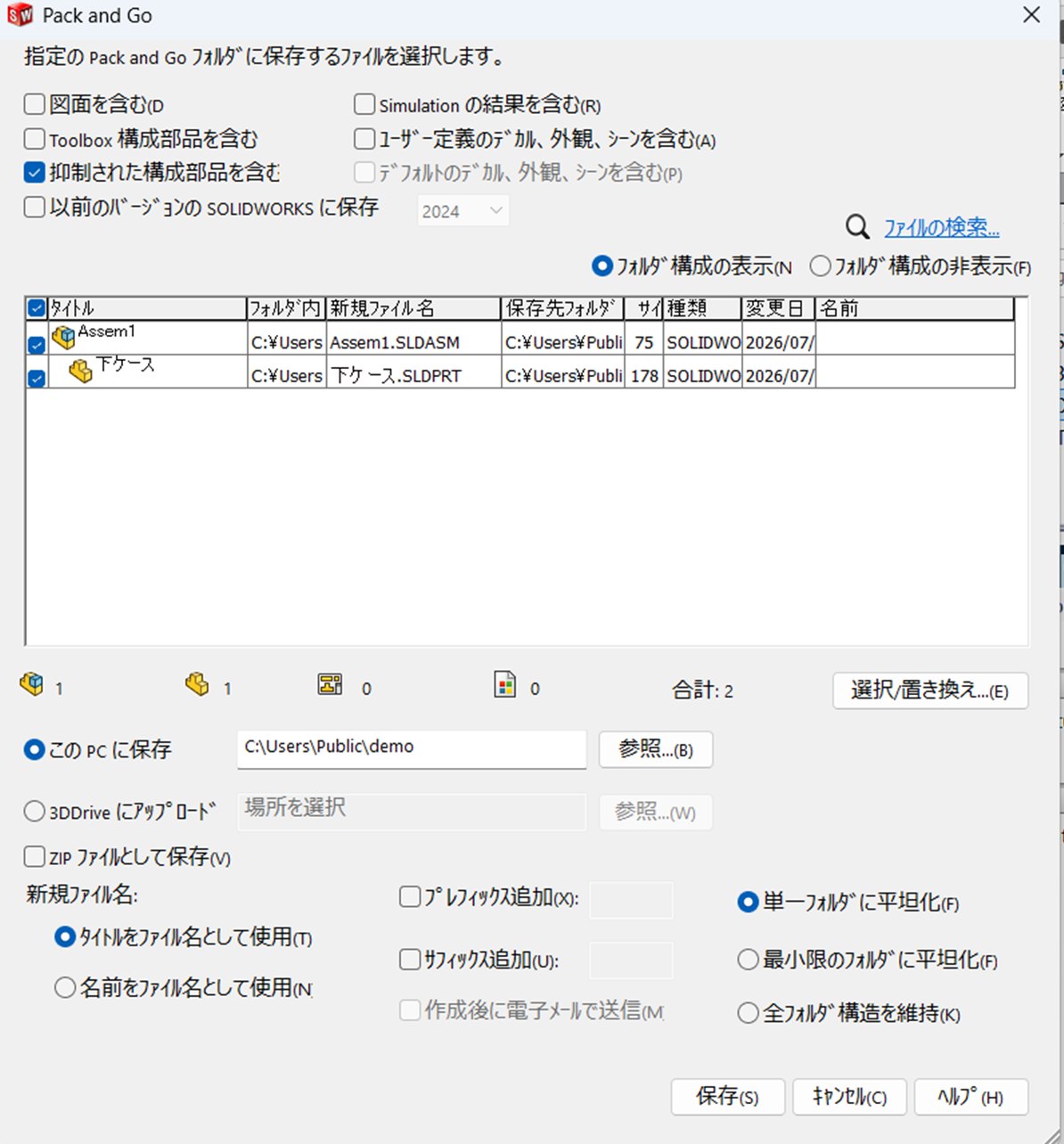This screenshot has width=1064, height=1144.
Task: Enable Simulation の結果を含む checkbox
Action: 364,104
